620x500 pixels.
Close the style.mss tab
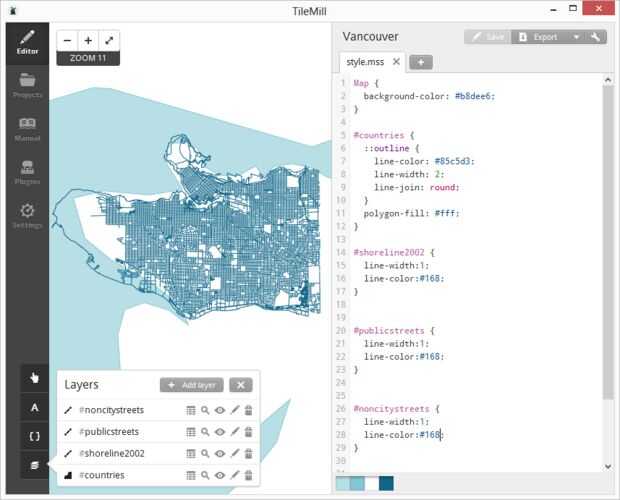point(396,62)
